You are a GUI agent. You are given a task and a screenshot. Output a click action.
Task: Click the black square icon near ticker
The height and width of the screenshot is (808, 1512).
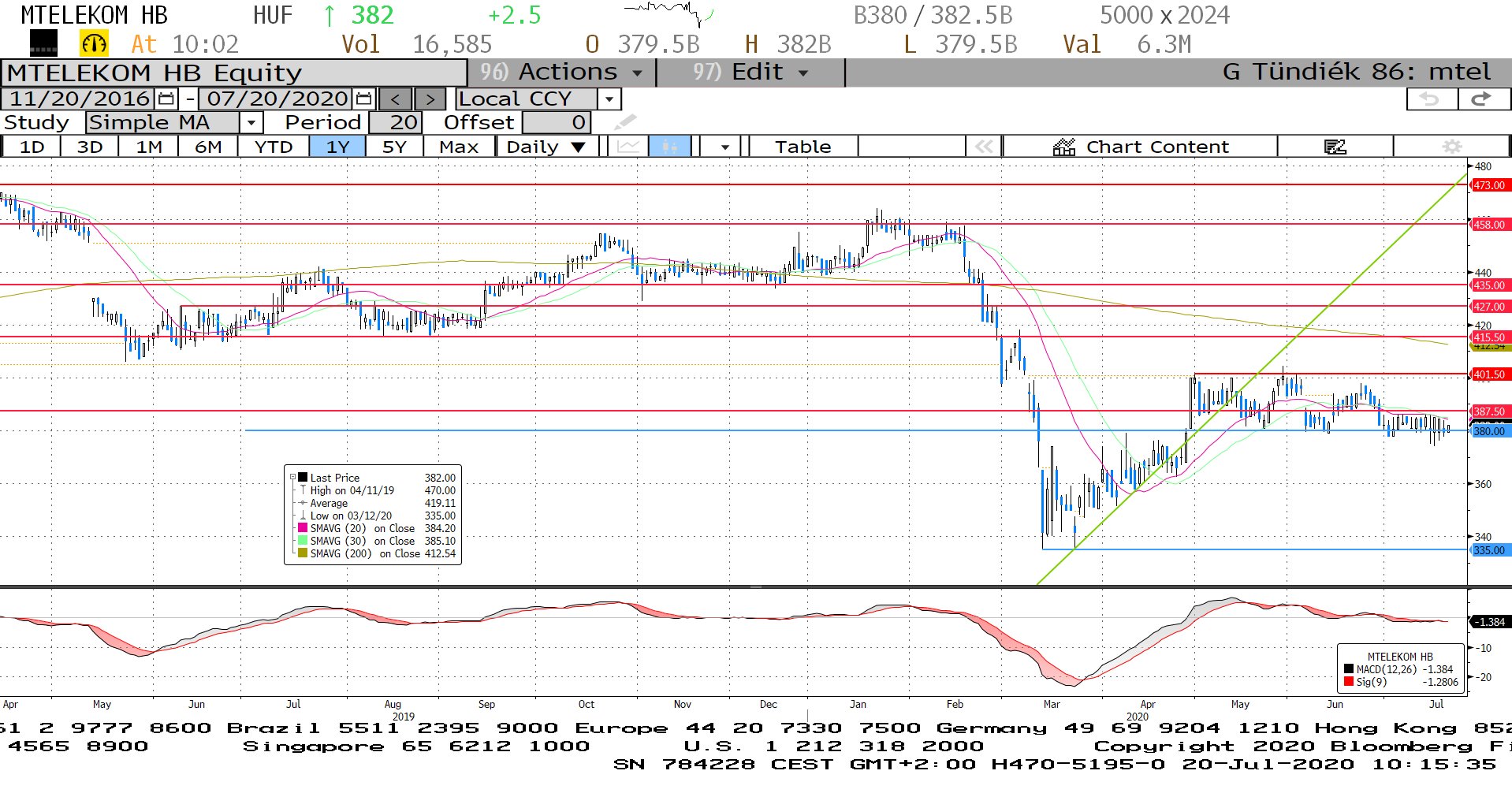tap(43, 43)
